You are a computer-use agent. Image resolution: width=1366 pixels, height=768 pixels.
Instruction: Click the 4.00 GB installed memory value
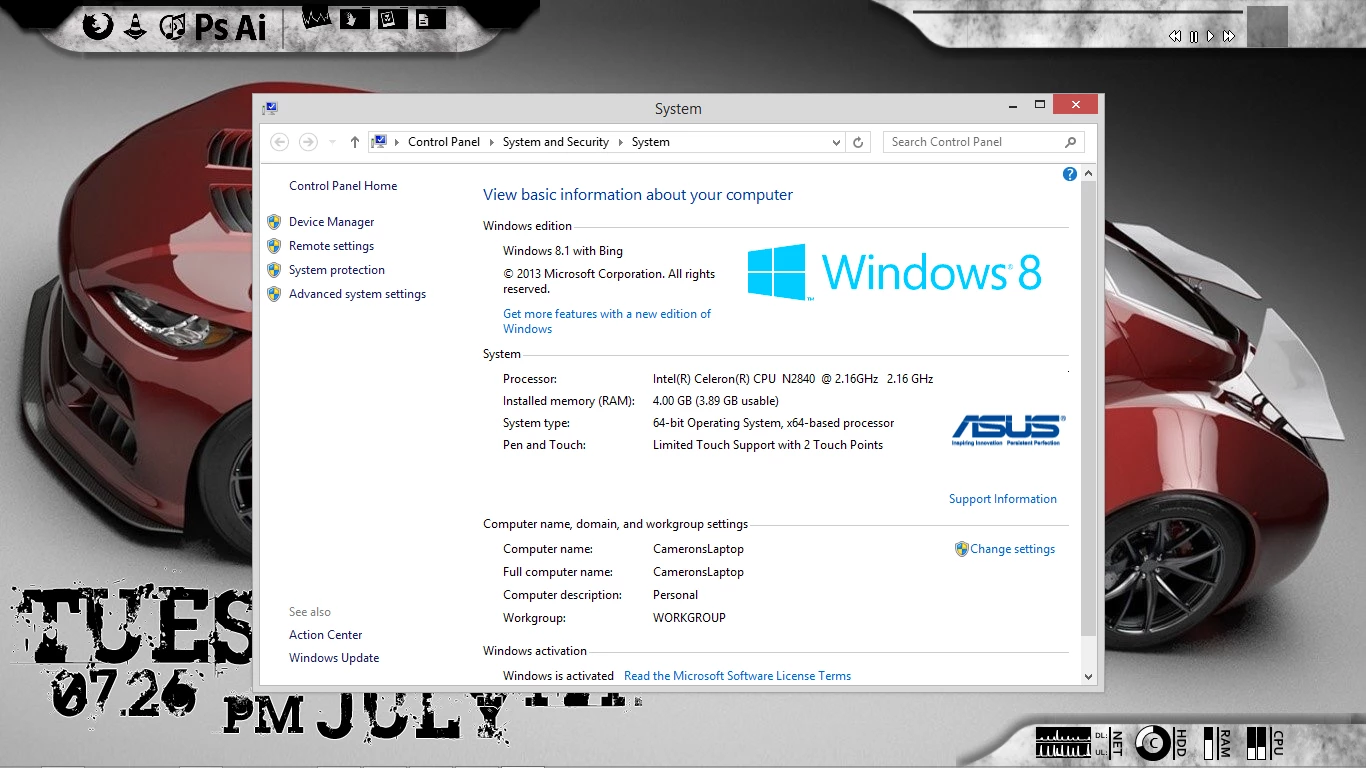[716, 401]
